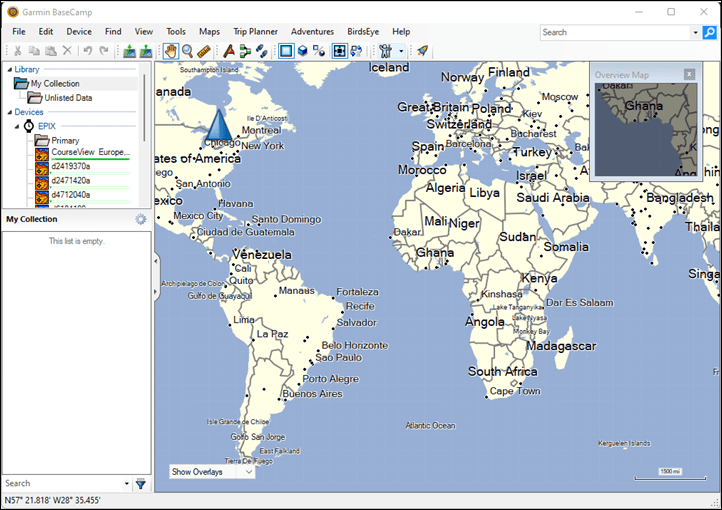The width and height of the screenshot is (722, 510).
Task: Click the library tree vertical scrollbar
Action: [x=145, y=108]
